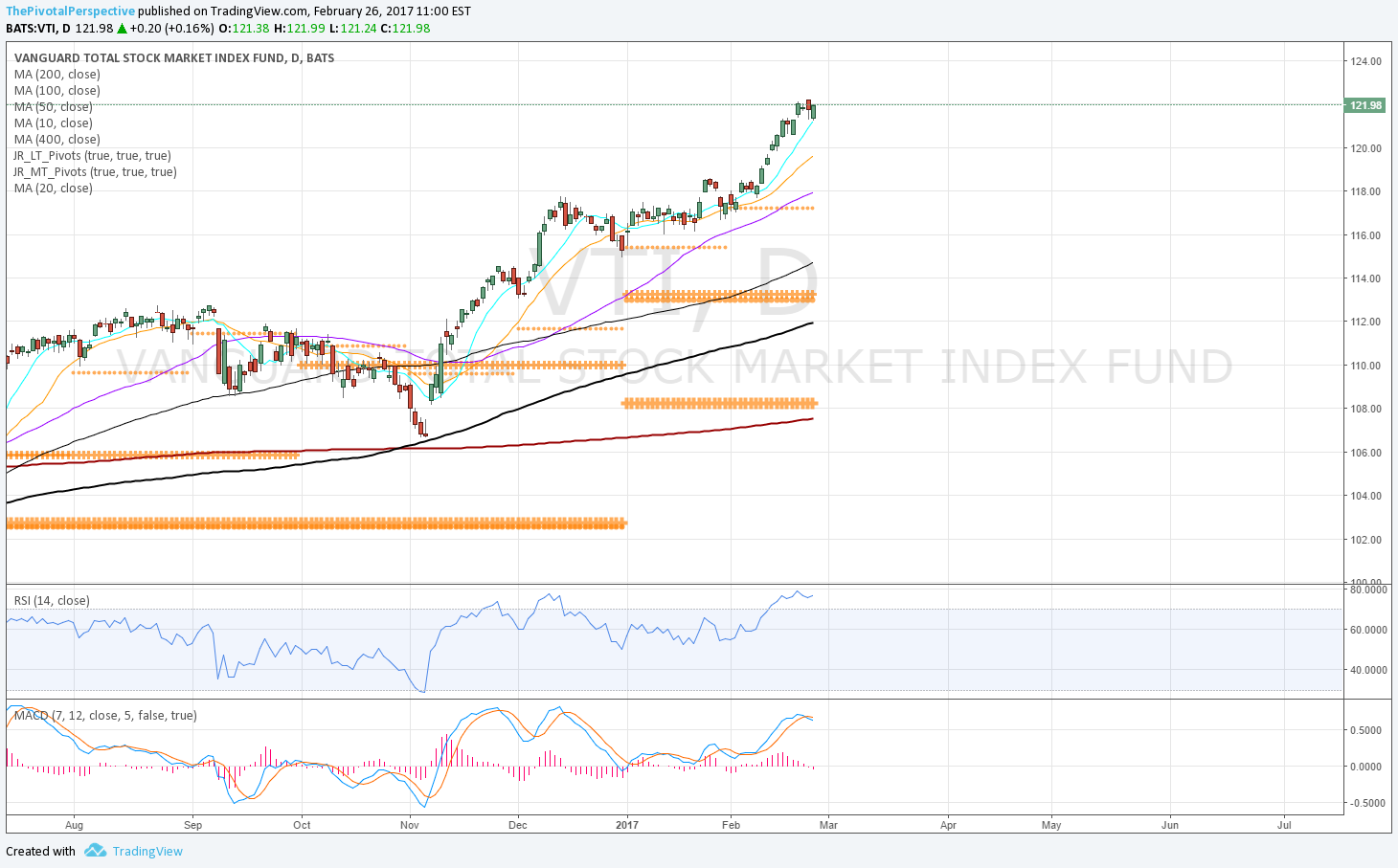Click the Feb label on time axis
This screenshot has width=1398, height=868.
(731, 825)
